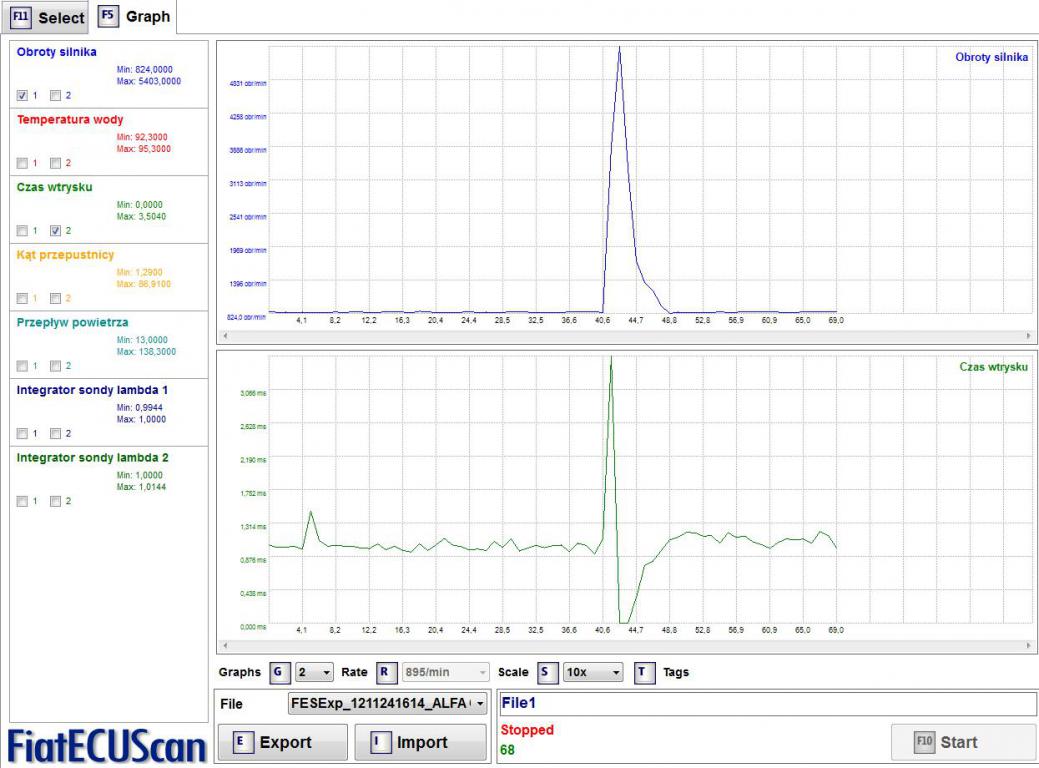Click Czas wtrysku legend in lower graph
Viewport: 1039px width, 768px height.
point(993,366)
